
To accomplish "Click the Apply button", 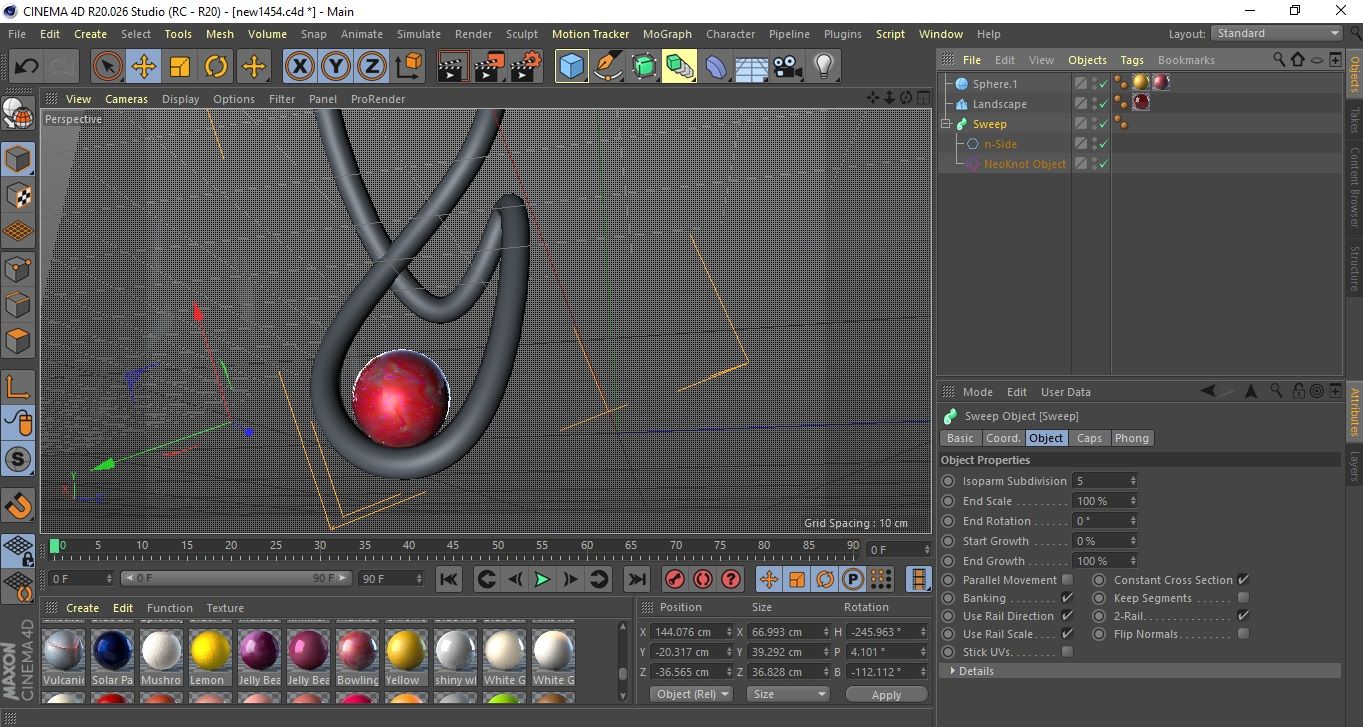I will pos(886,694).
